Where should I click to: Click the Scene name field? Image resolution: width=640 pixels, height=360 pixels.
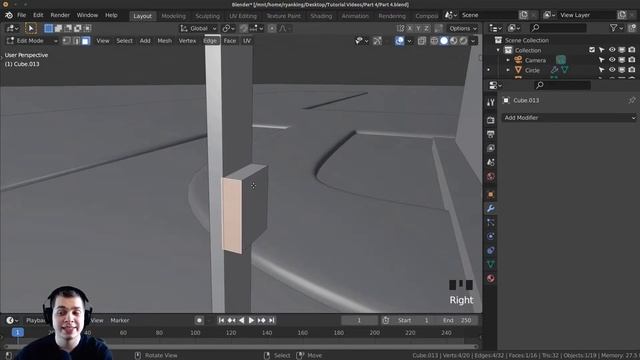tap(488, 15)
